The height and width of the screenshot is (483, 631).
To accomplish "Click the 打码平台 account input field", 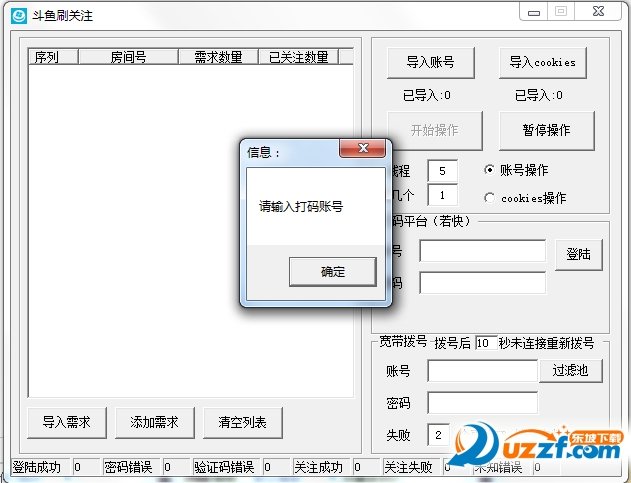I will pos(483,251).
